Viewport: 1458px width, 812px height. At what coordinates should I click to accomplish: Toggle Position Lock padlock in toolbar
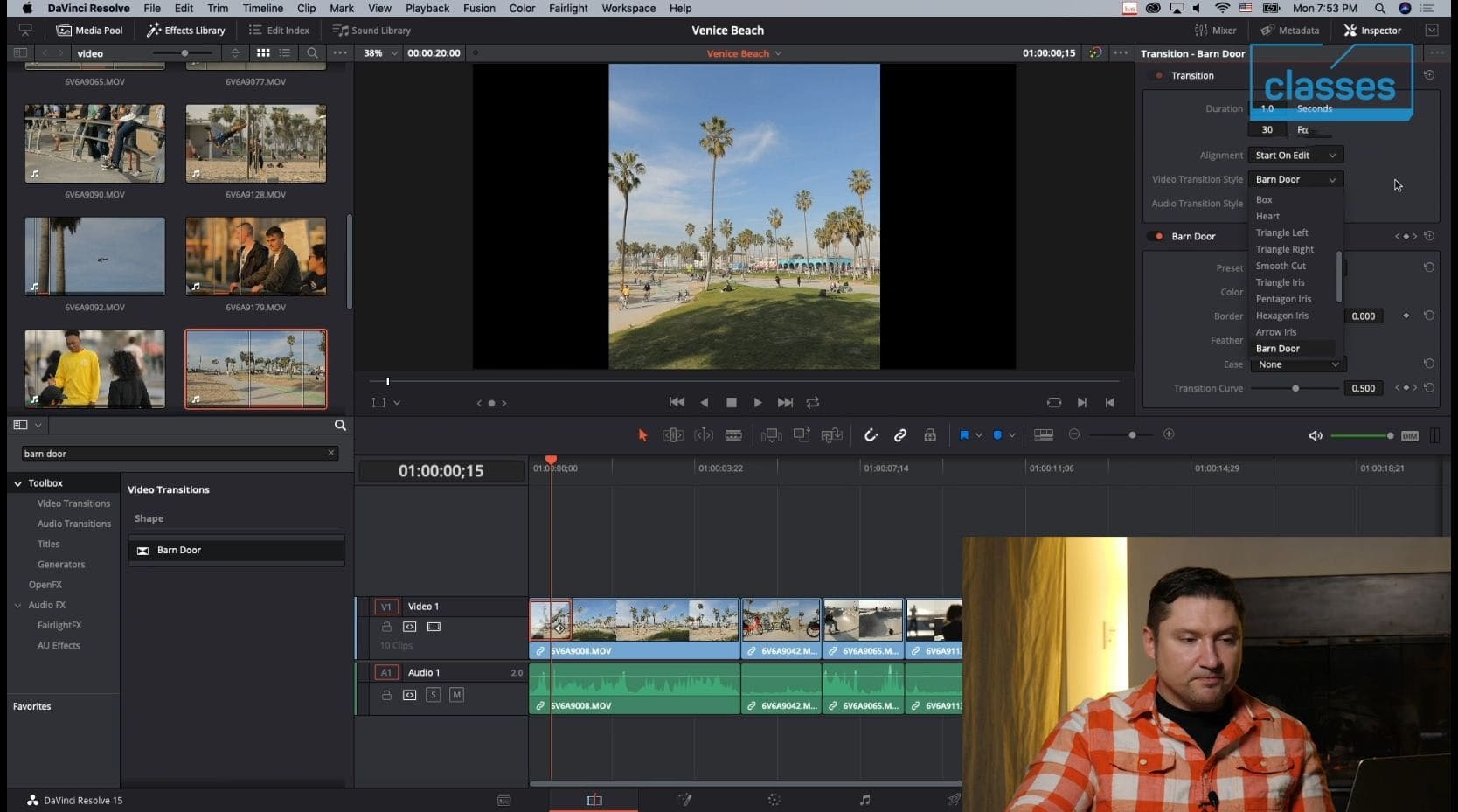point(930,435)
